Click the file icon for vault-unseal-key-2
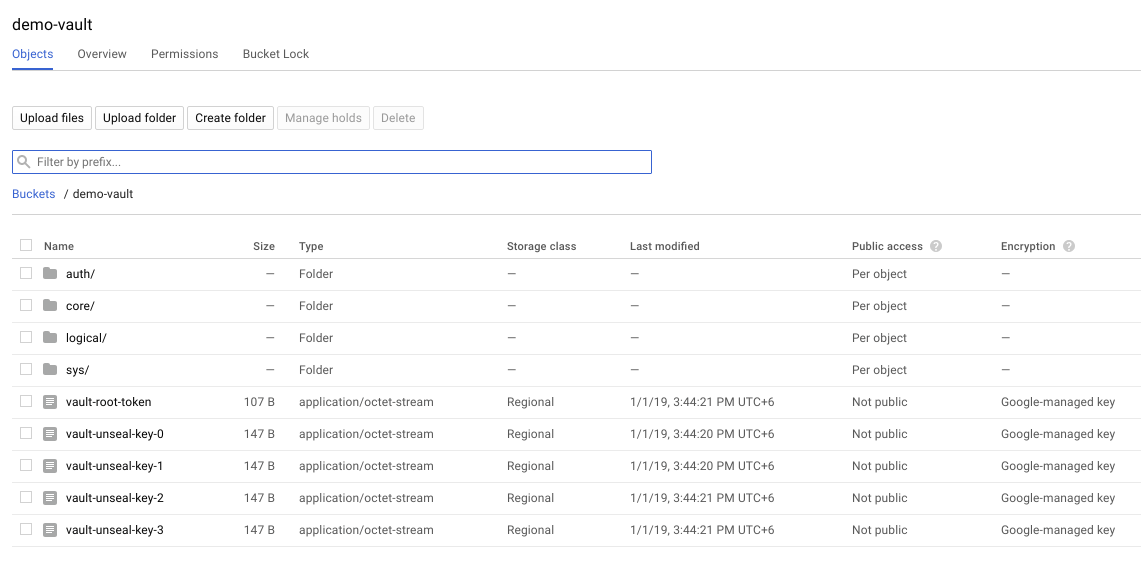Viewport: 1141px width, 570px height. coord(50,498)
